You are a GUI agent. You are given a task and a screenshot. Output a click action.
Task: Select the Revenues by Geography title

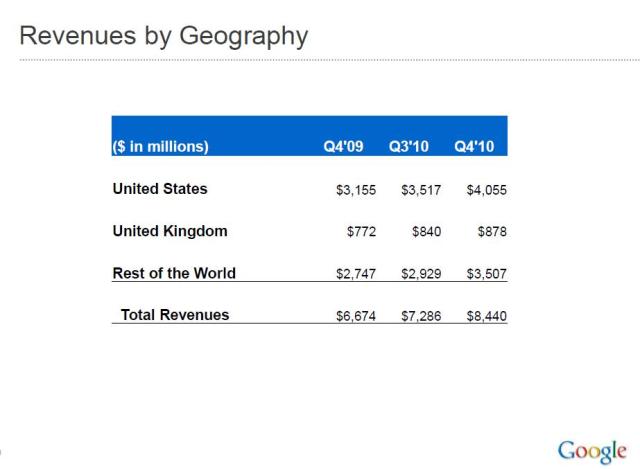[x=163, y=37]
